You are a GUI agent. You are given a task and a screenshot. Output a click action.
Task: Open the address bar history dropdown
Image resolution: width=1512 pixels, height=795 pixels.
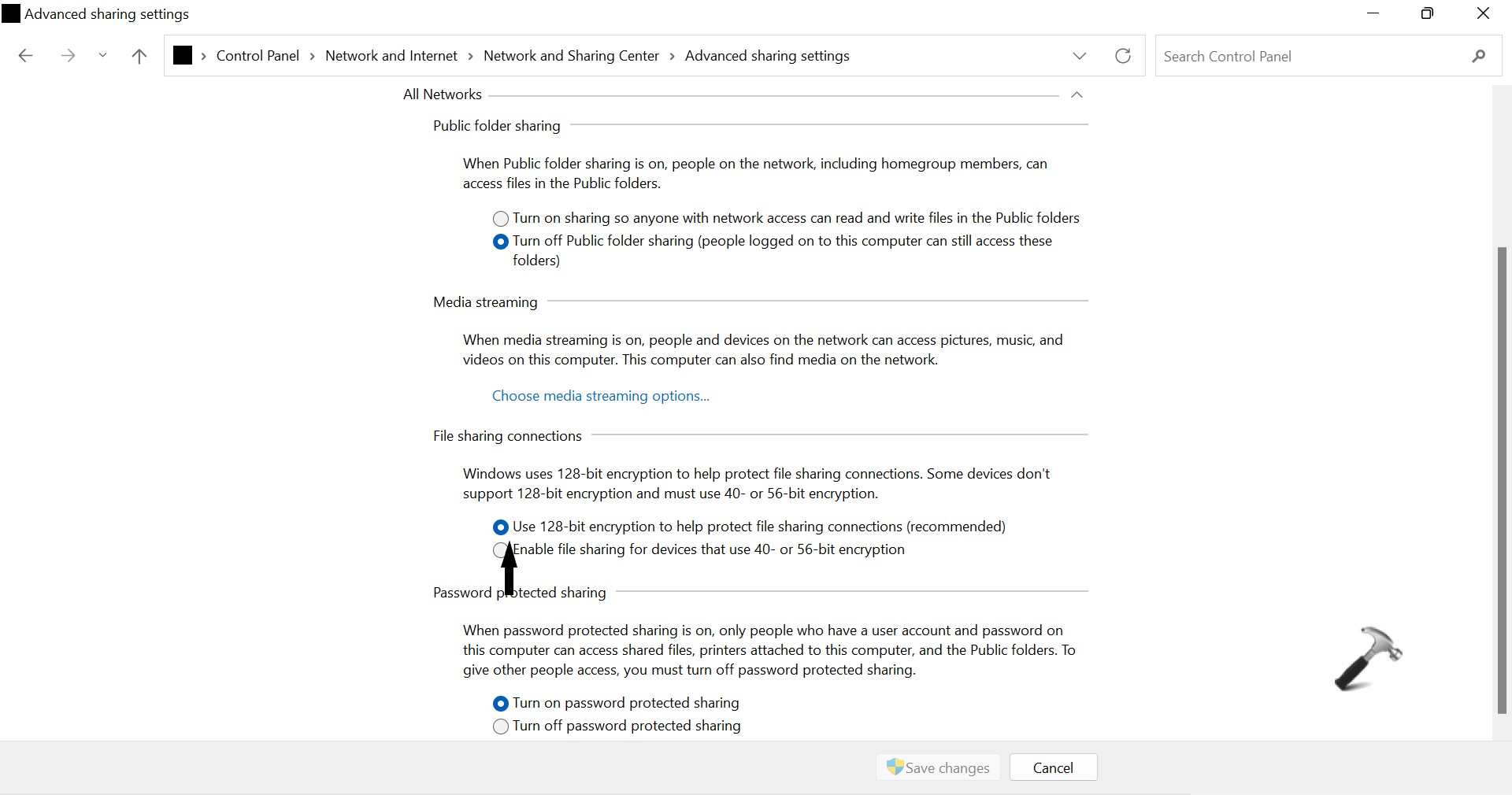(x=1080, y=56)
